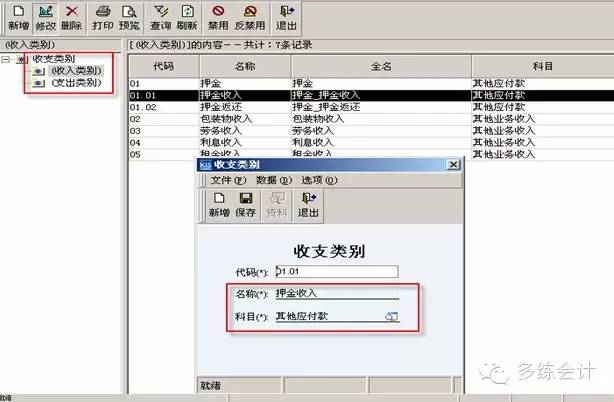The width and height of the screenshot is (614, 402).
Task: Click 退出 in the main toolbar
Action: (286, 18)
